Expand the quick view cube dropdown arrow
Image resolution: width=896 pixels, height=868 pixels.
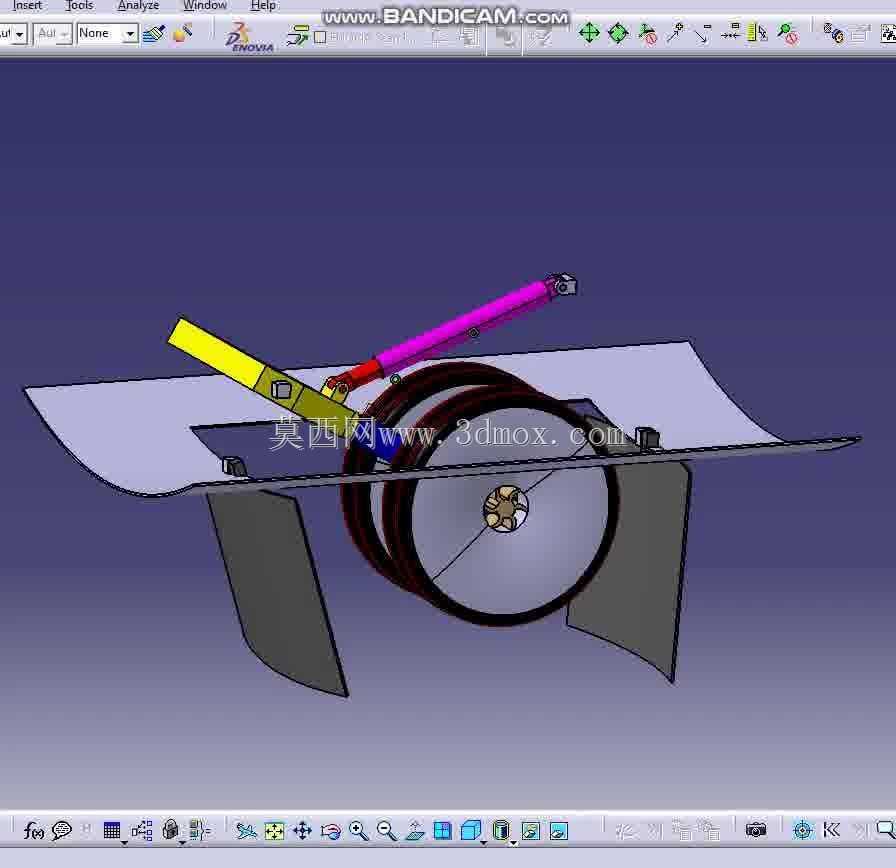coord(483,843)
